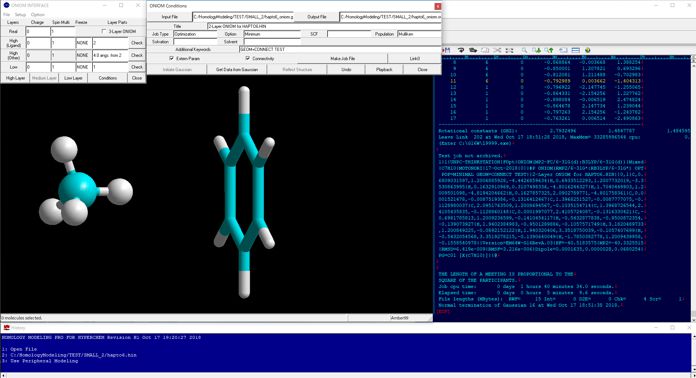The width and height of the screenshot is (696, 378).
Task: Open the Solvent dropdown field
Action: [x=272, y=42]
